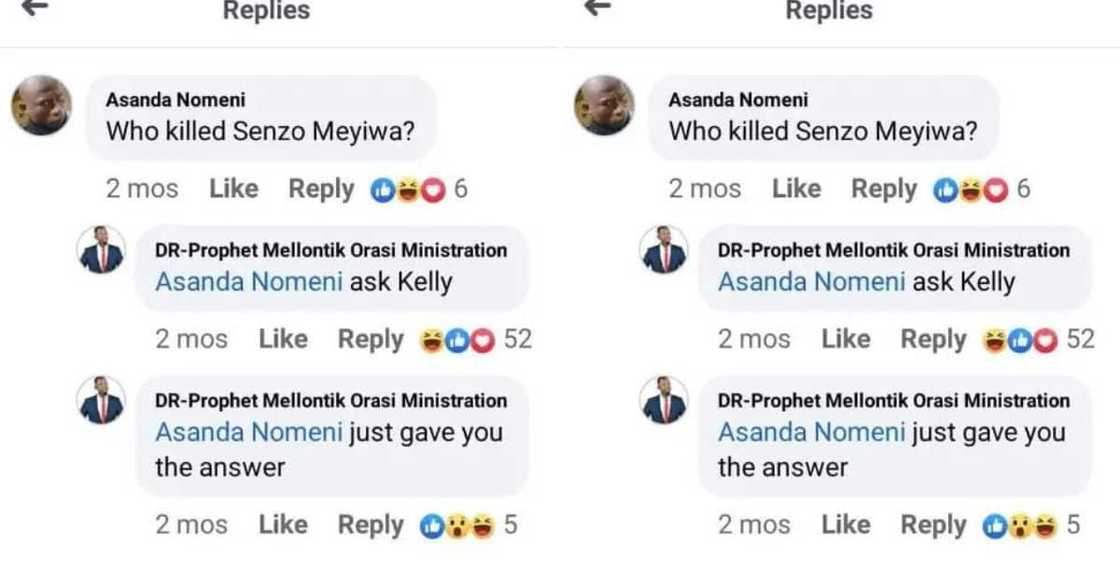The height and width of the screenshot is (588, 1120).
Task: Like the 'just gave you the answer' reply
Action: 284,524
